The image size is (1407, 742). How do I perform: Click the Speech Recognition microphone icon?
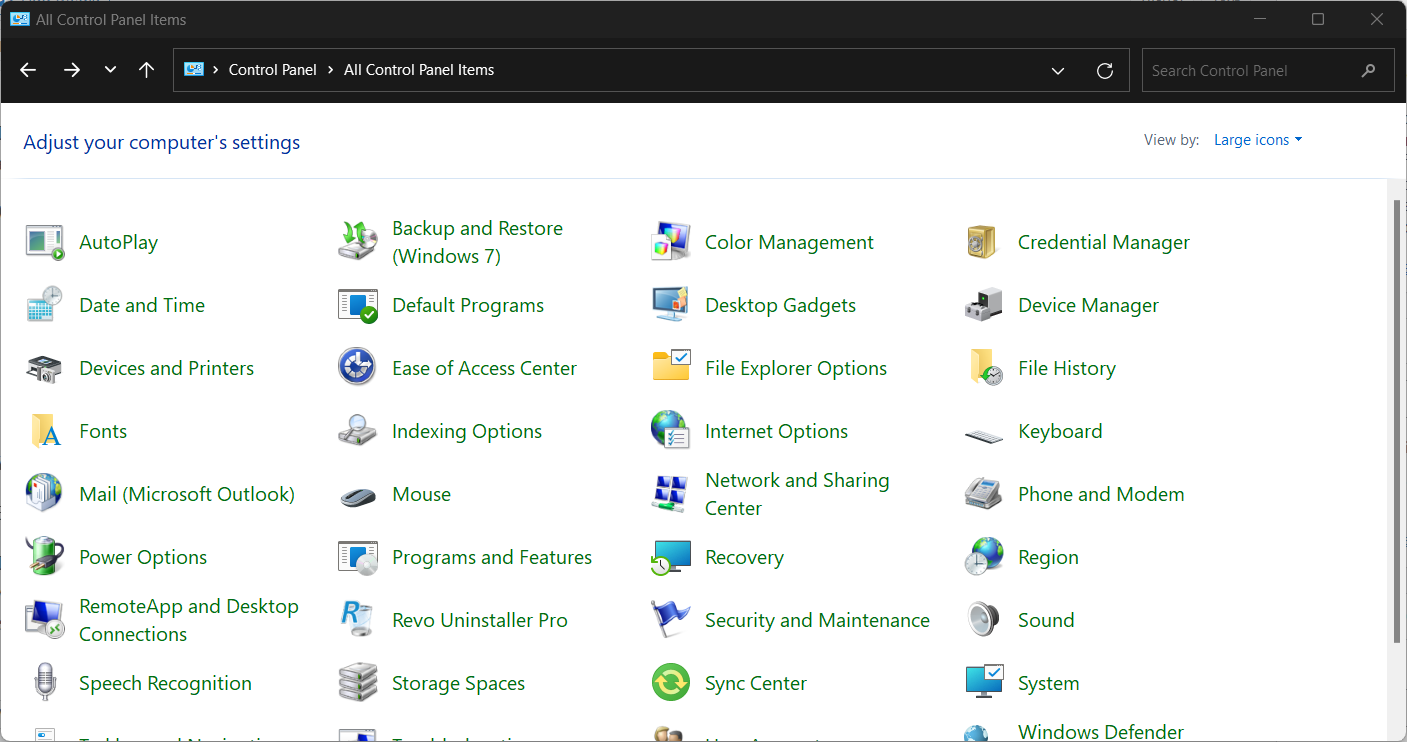45,683
